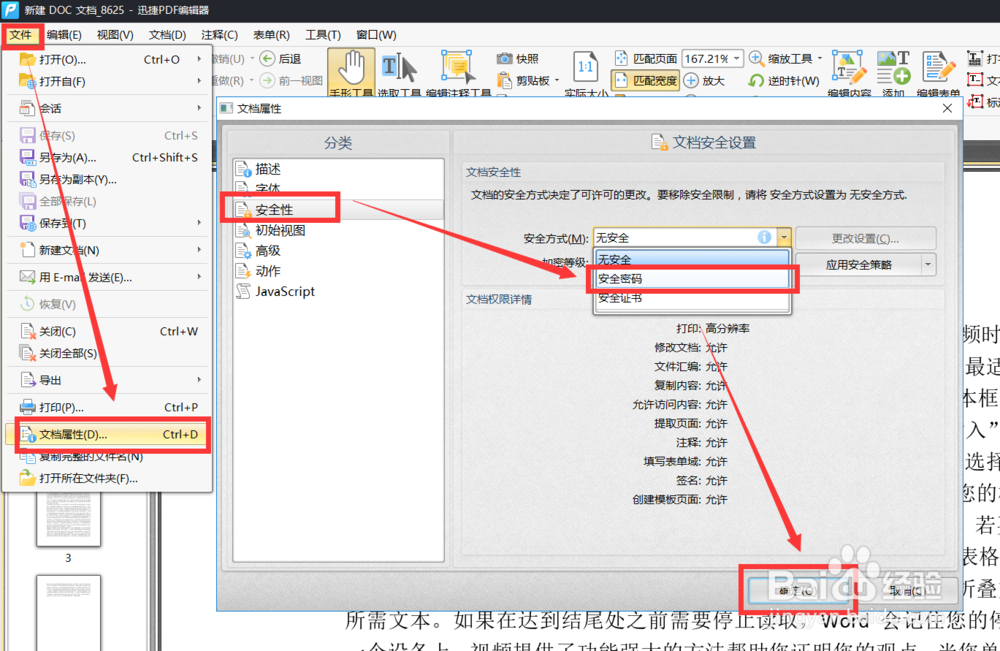Click the Back (后退) arrow icon

coord(267,59)
